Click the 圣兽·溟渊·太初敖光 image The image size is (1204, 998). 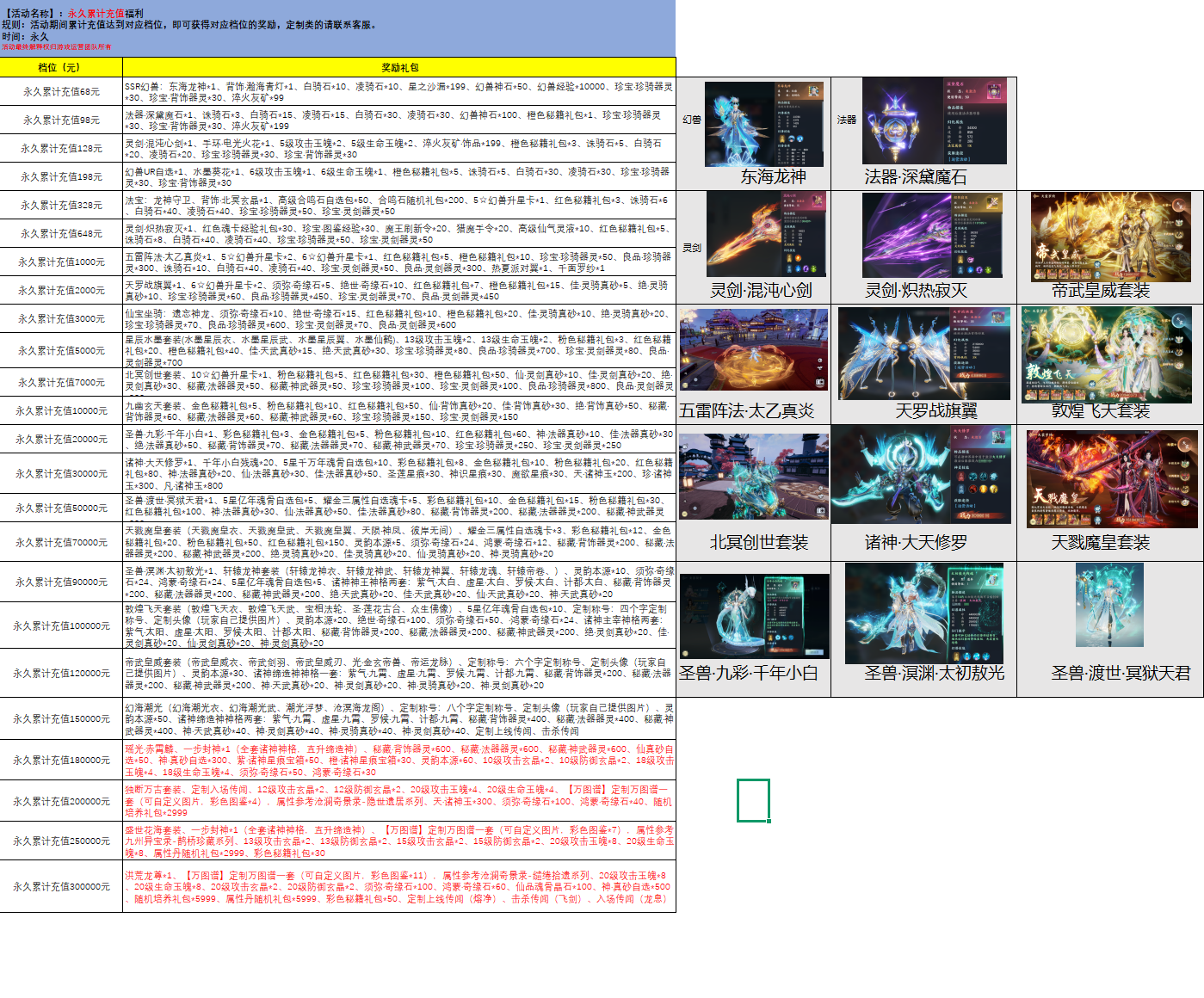(x=923, y=613)
